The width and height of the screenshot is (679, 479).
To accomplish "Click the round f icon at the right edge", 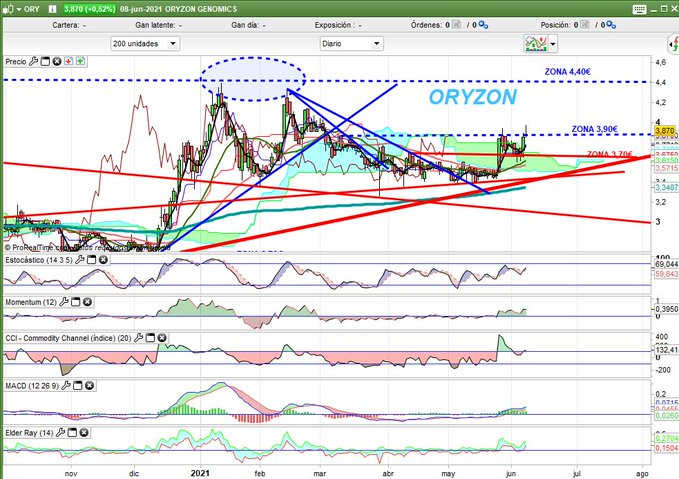I will [x=673, y=44].
